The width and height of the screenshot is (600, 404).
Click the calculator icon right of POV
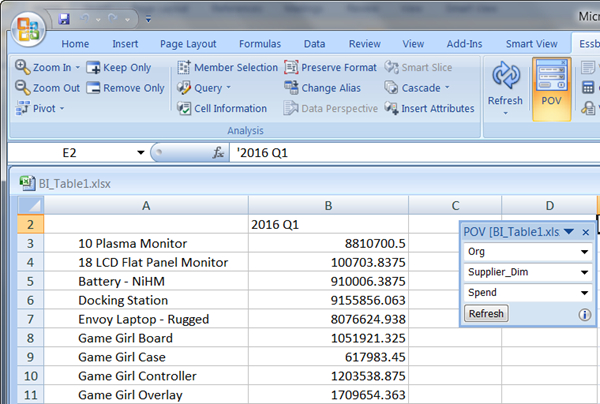(x=588, y=88)
